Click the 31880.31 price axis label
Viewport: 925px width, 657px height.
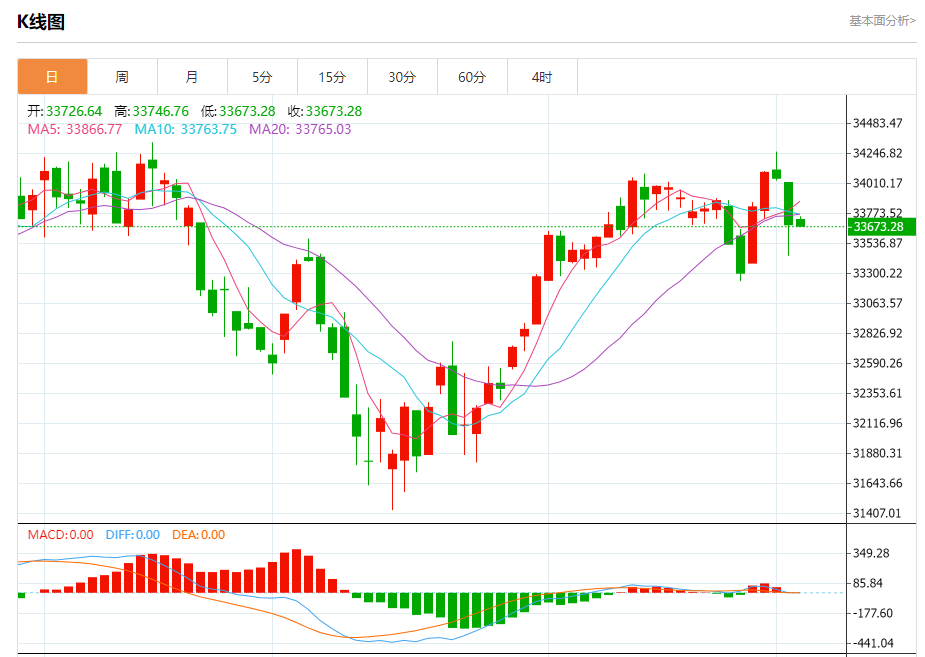pyautogui.click(x=878, y=453)
